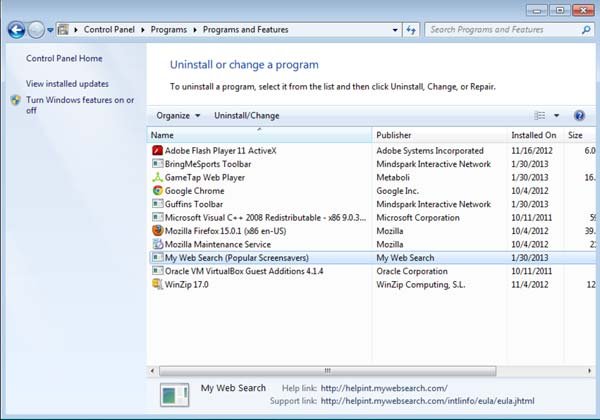The width and height of the screenshot is (600, 420).
Task: Sort by Size column header
Action: coord(579,135)
